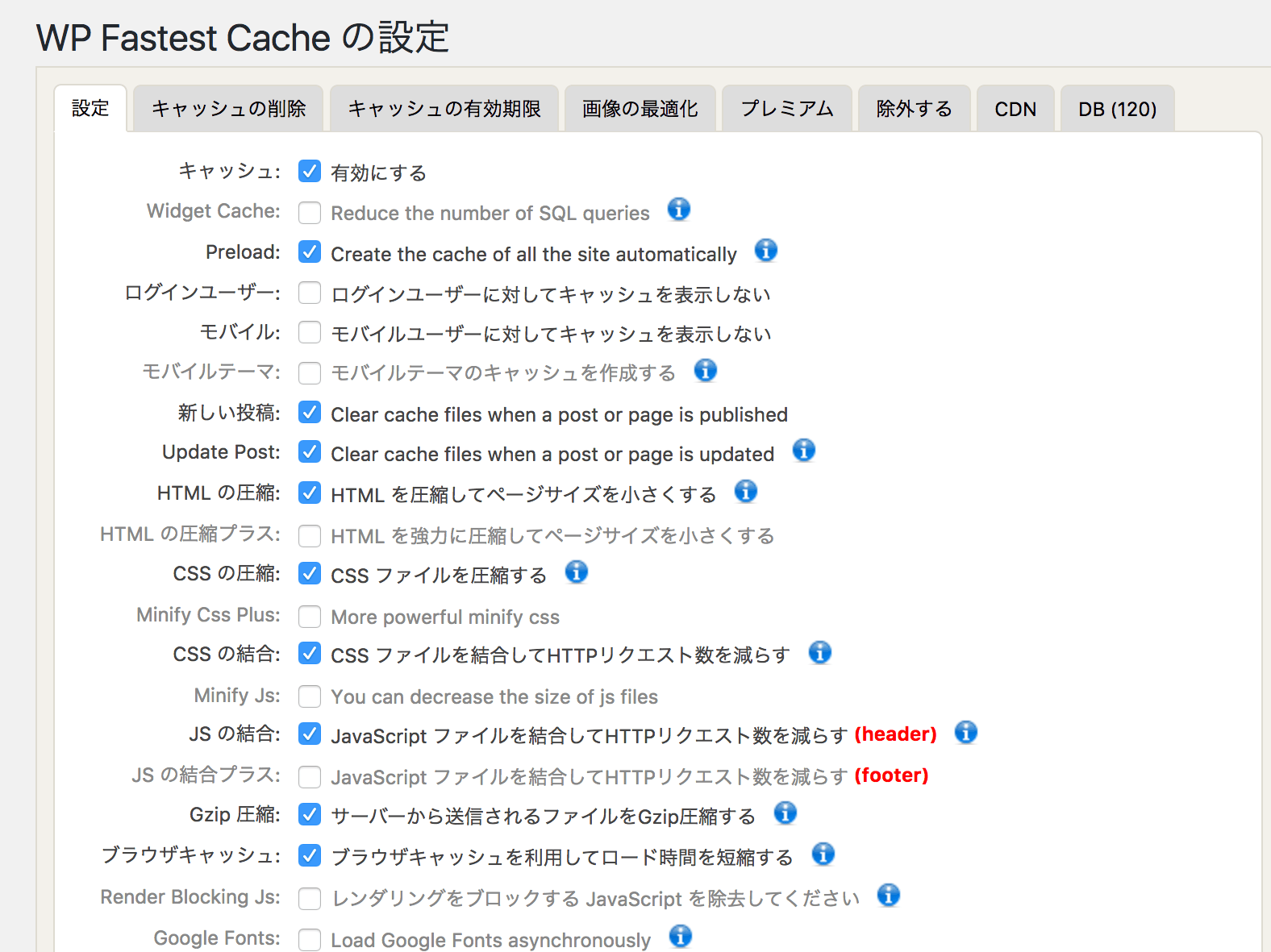Open the 画像の最適化 tab
1271x952 pixels.
(640, 109)
